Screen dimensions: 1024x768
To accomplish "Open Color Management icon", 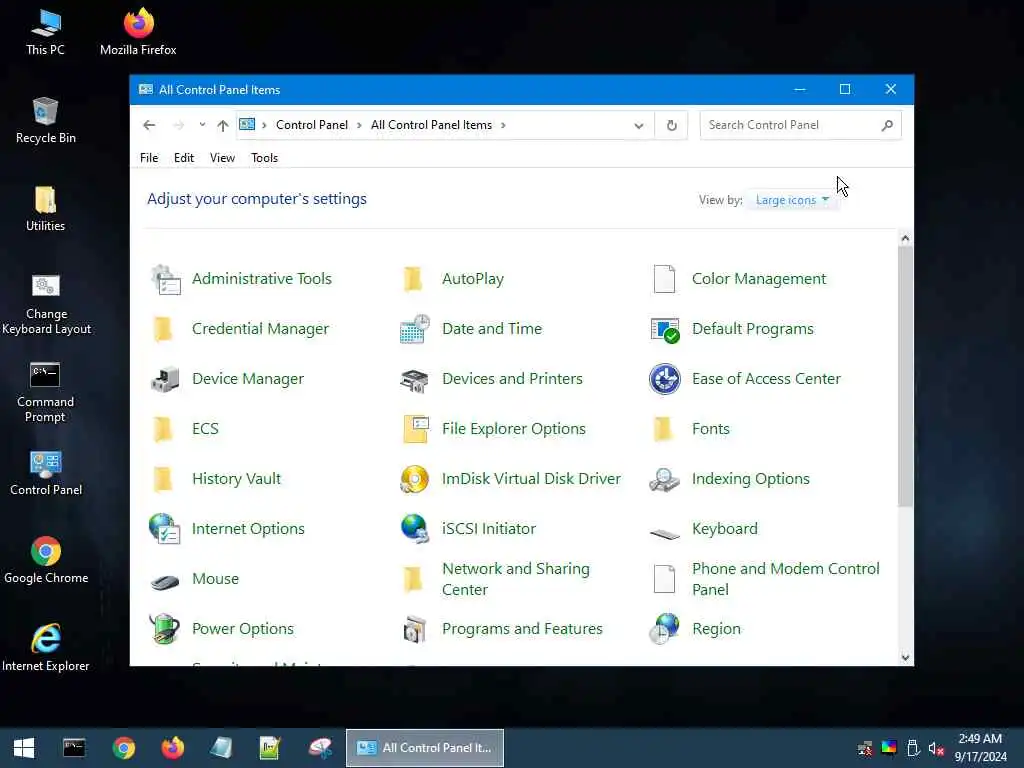I will (x=664, y=280).
